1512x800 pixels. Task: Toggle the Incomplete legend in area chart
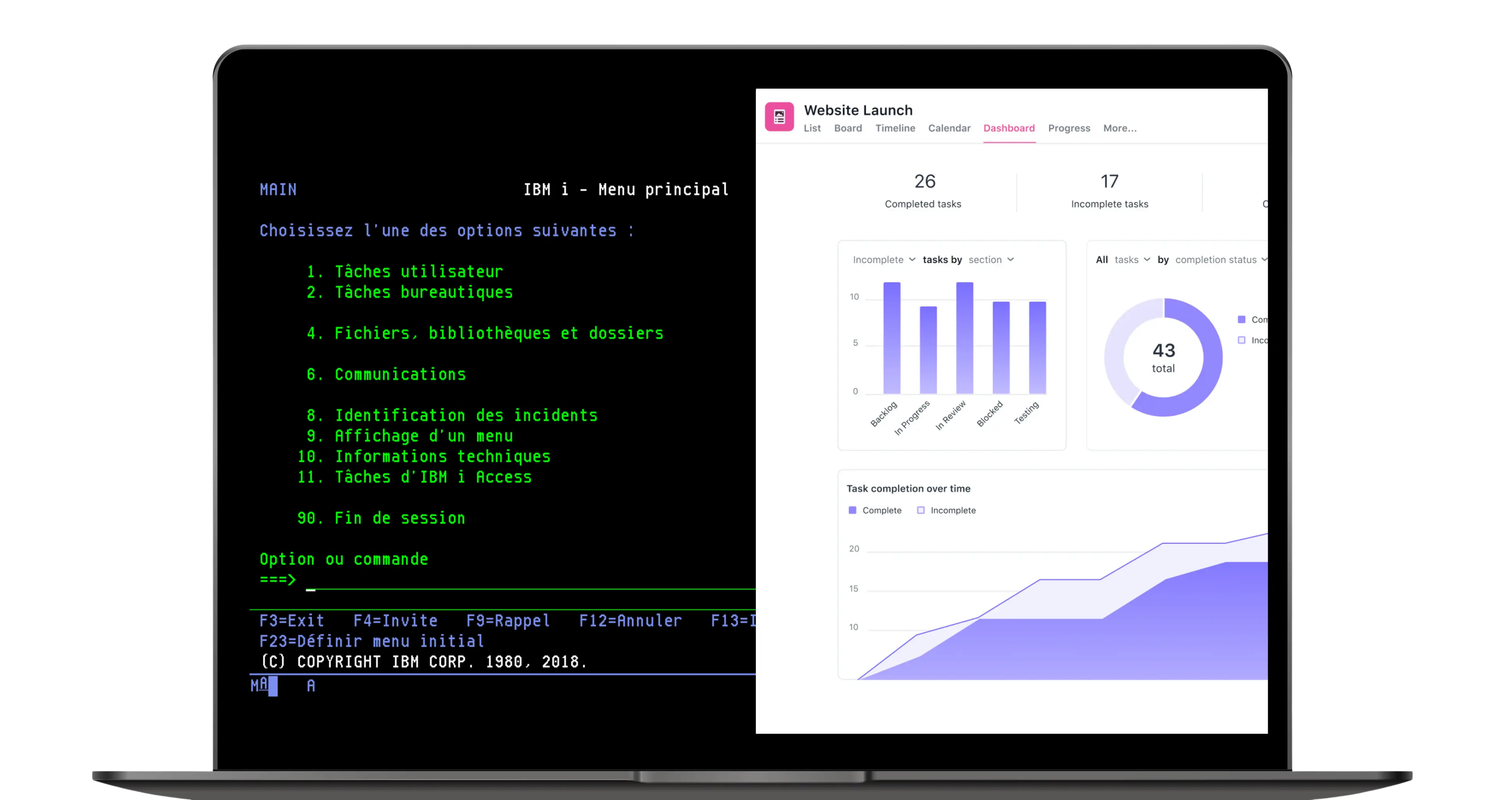click(x=945, y=510)
